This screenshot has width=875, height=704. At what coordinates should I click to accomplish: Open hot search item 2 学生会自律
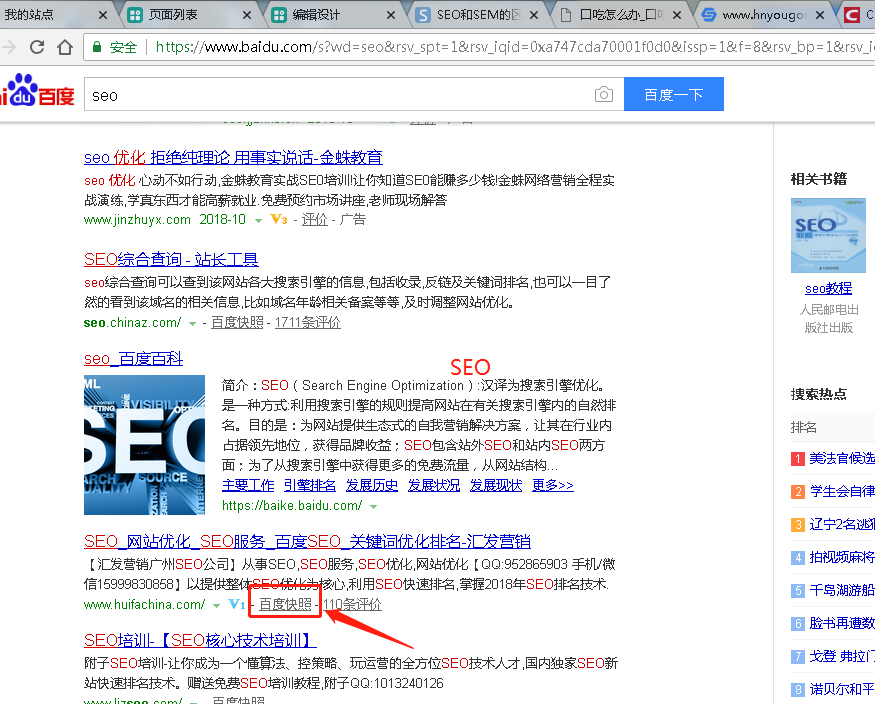click(x=842, y=491)
